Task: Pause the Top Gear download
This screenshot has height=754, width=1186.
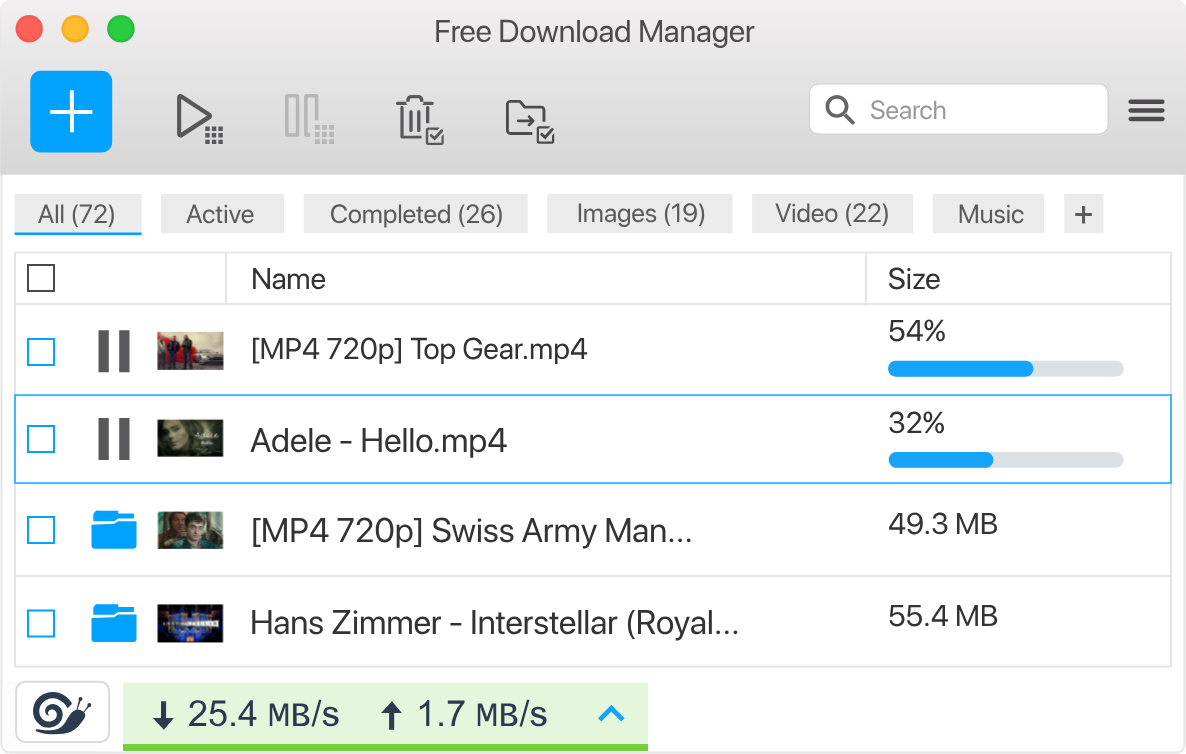Action: pyautogui.click(x=114, y=351)
